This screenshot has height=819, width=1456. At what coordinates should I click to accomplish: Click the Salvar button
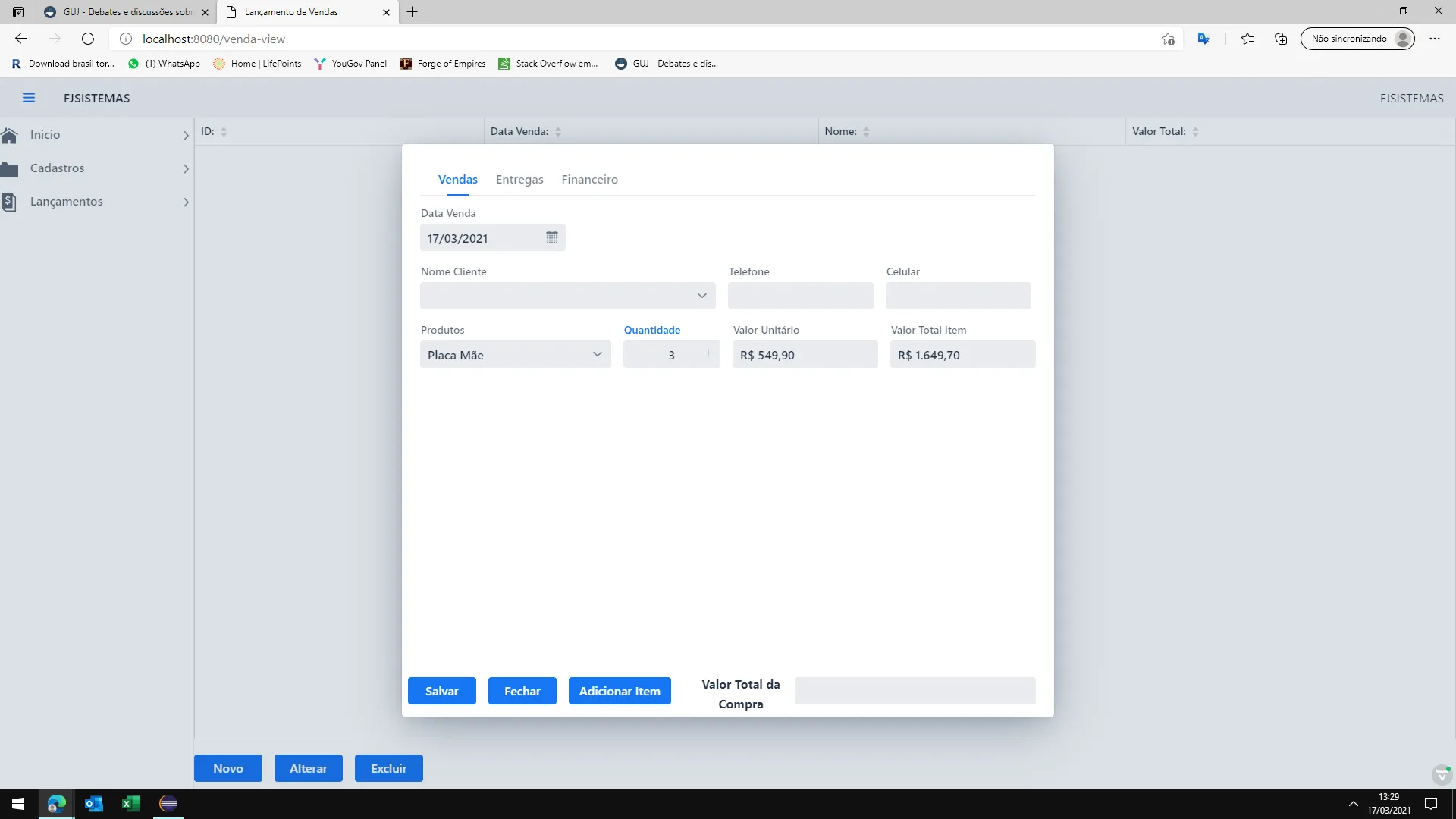(x=441, y=691)
